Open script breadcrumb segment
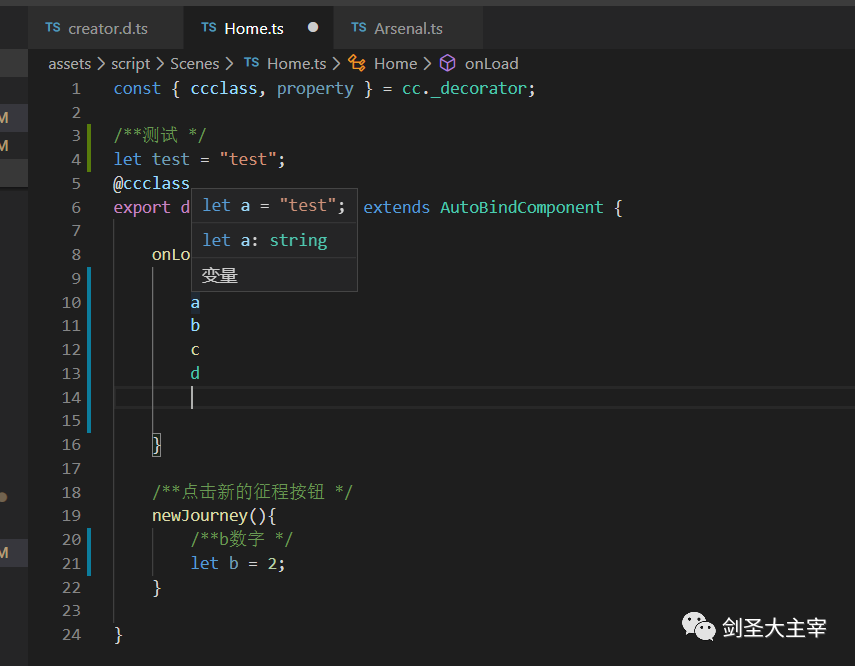855x666 pixels. (x=130, y=64)
